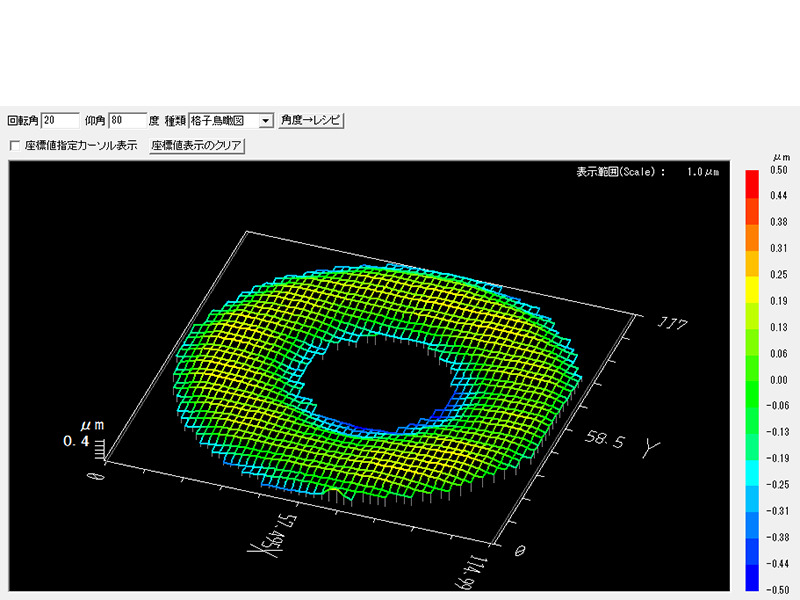Click the 座標値表示のクリア button

196,145
